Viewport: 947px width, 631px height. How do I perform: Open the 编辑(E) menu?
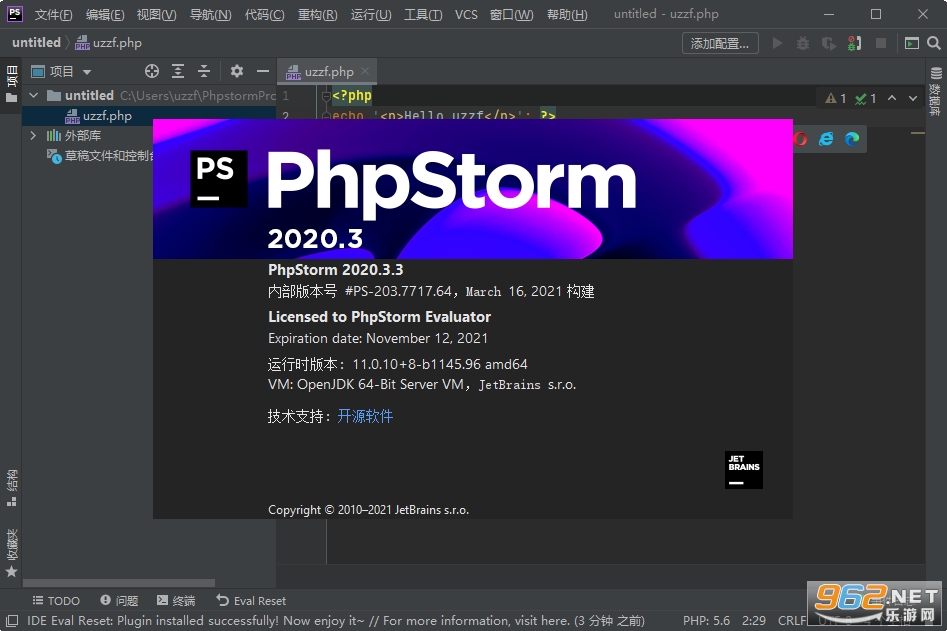[105, 14]
